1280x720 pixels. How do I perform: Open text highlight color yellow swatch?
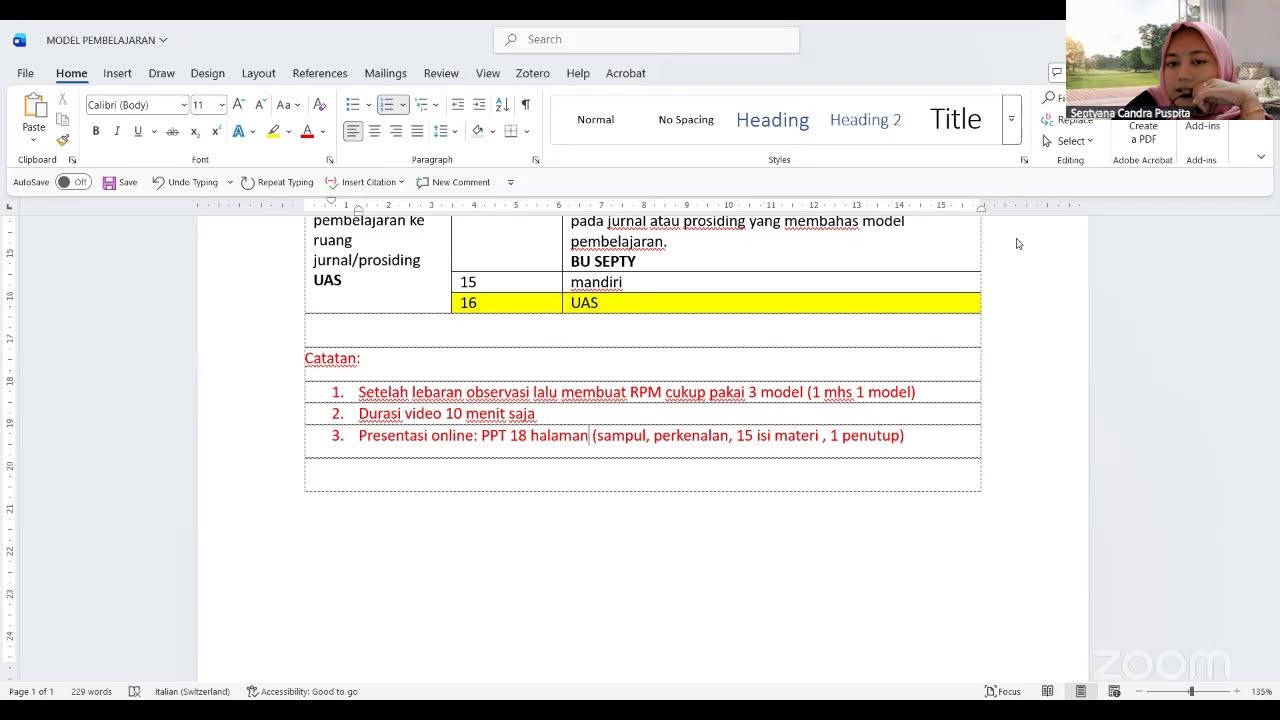[273, 132]
